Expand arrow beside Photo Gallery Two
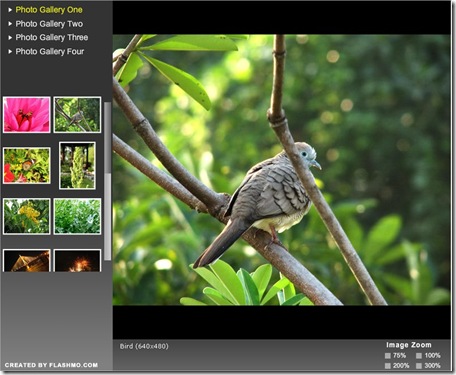Screen dimensions: 456x375 [10, 24]
